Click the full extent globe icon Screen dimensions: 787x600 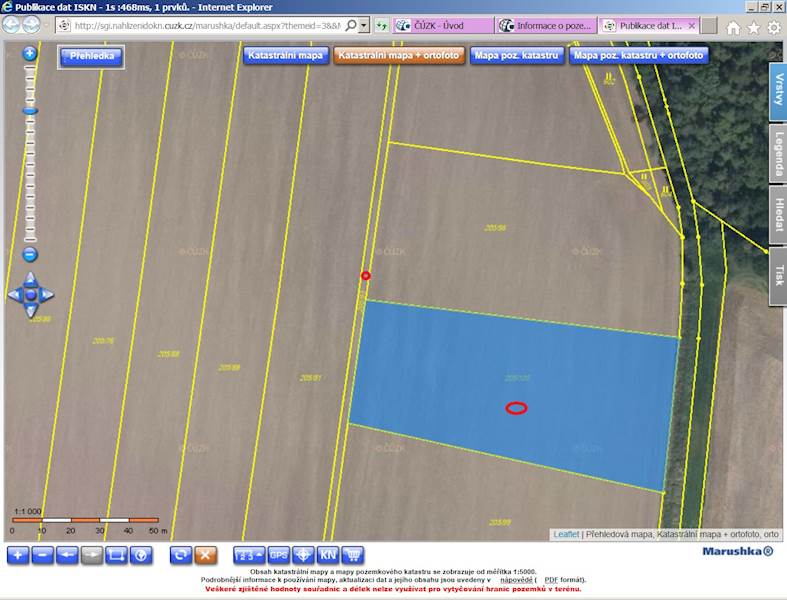[141, 555]
